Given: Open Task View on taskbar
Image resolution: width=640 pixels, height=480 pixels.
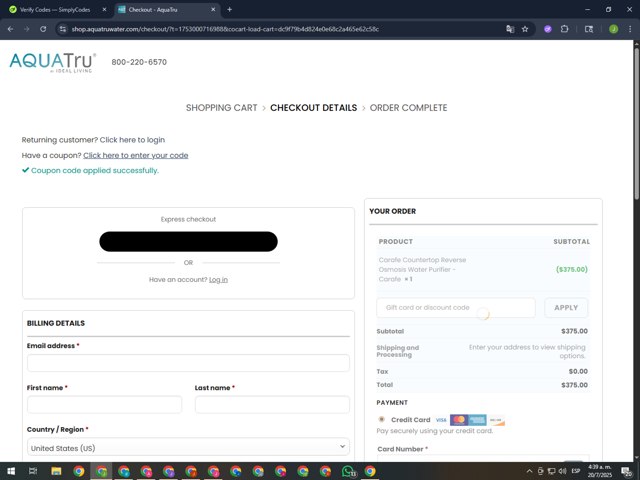Looking at the screenshot, I should pos(33,471).
